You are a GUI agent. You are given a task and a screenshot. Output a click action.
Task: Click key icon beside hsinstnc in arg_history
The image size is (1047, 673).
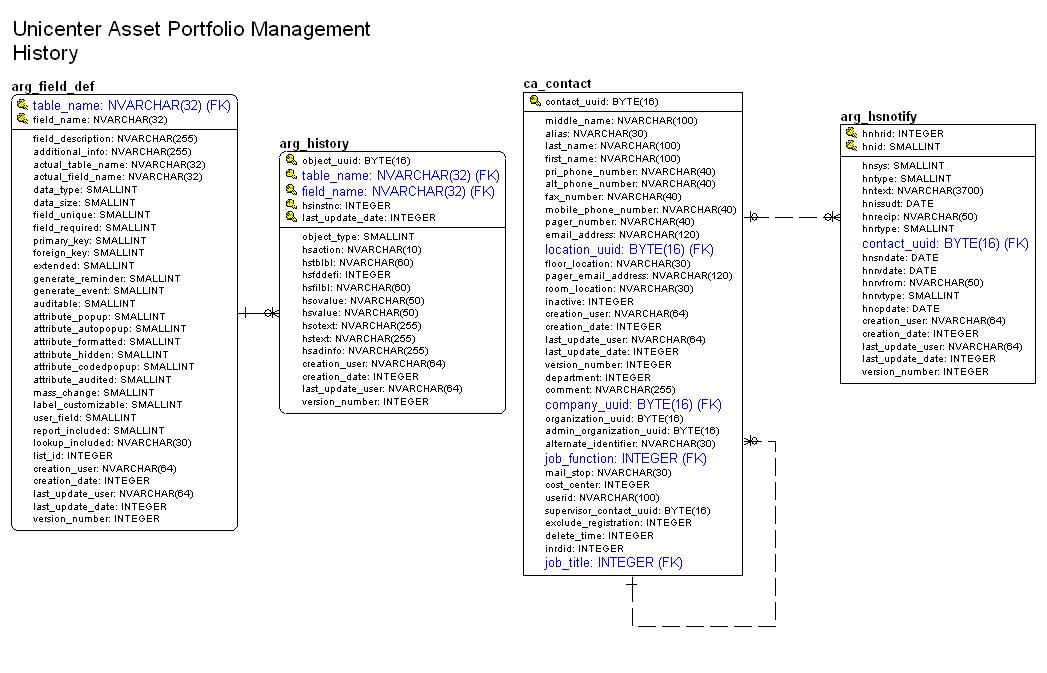click(x=291, y=204)
